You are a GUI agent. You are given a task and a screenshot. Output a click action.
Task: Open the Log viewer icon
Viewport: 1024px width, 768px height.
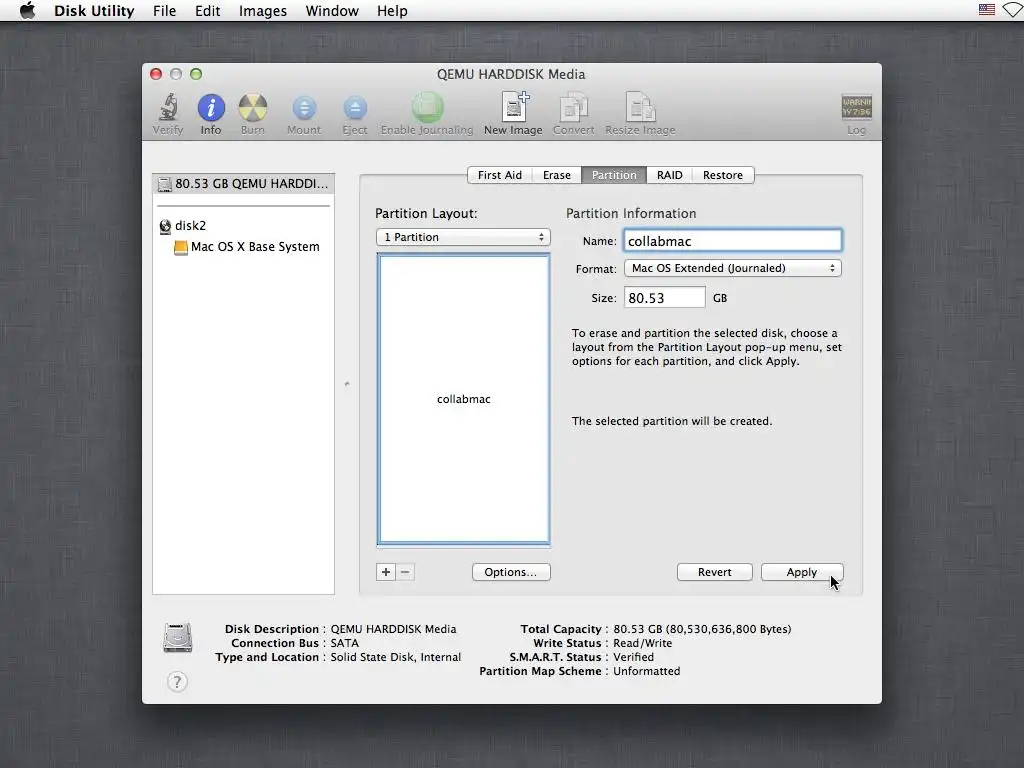(856, 107)
